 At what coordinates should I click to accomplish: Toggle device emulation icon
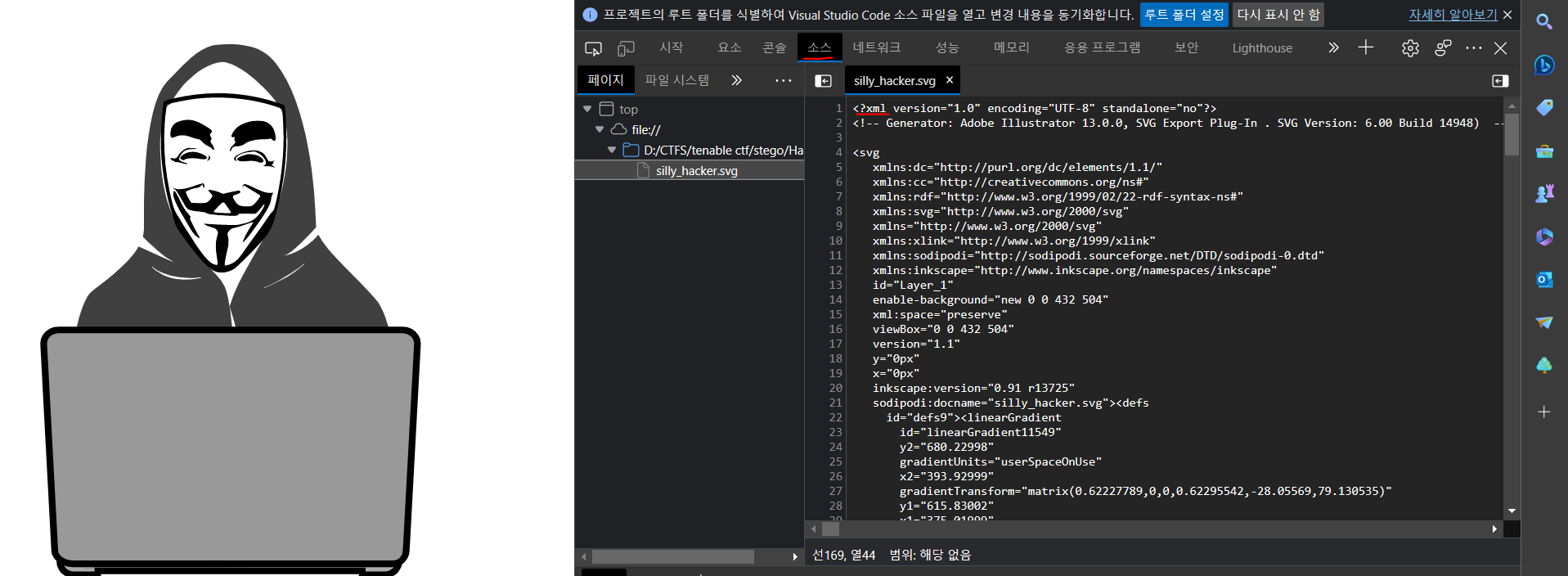point(626,48)
